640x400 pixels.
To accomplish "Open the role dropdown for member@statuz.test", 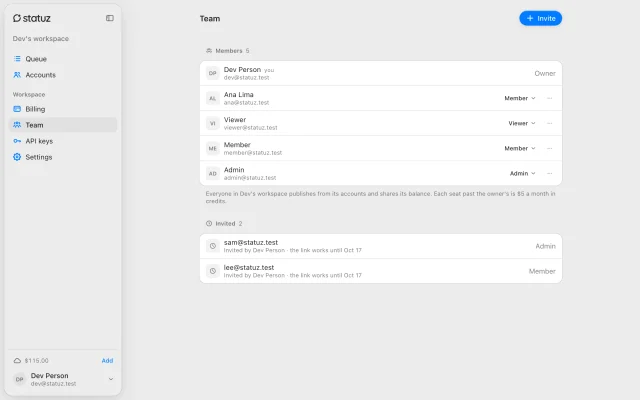I will [x=520, y=148].
